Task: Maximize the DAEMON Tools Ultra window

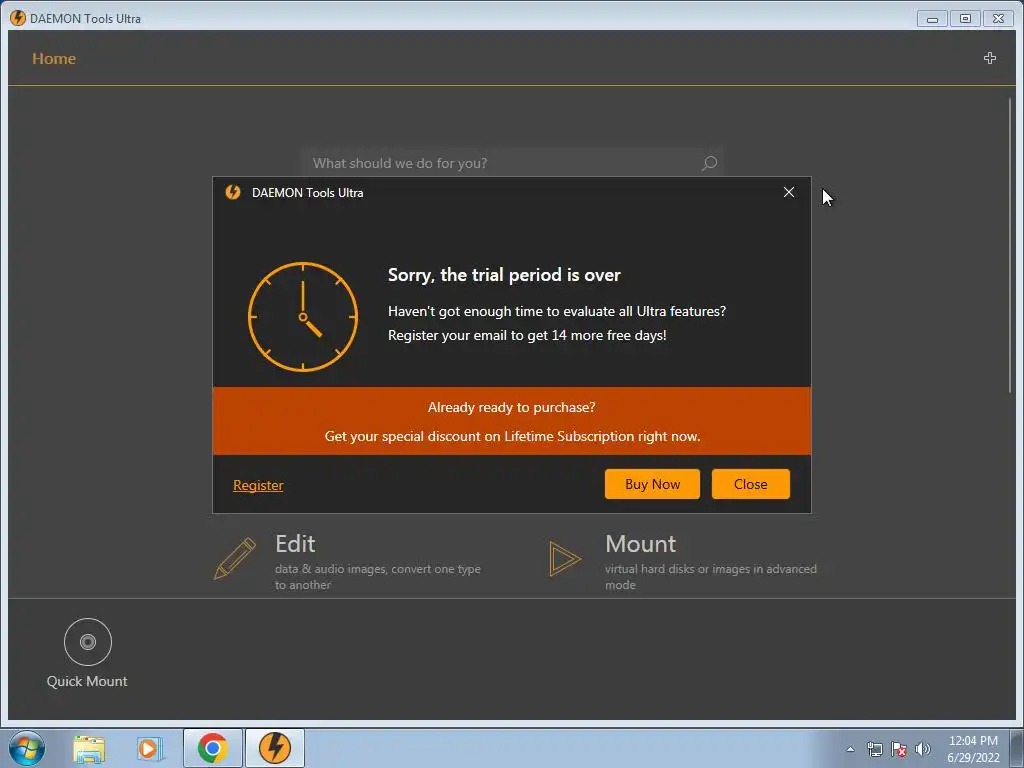Action: (965, 19)
